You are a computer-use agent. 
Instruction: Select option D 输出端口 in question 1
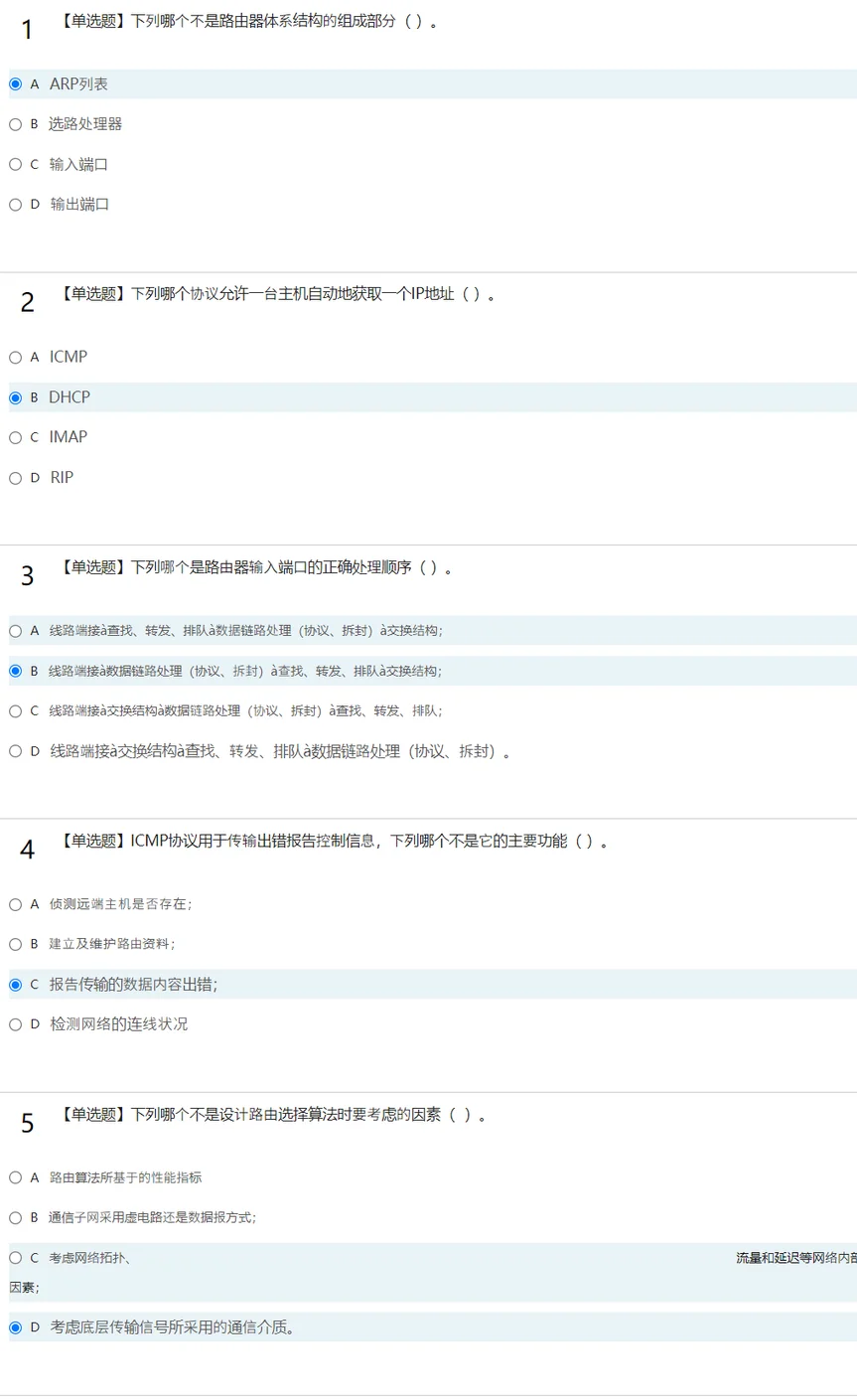click(15, 205)
